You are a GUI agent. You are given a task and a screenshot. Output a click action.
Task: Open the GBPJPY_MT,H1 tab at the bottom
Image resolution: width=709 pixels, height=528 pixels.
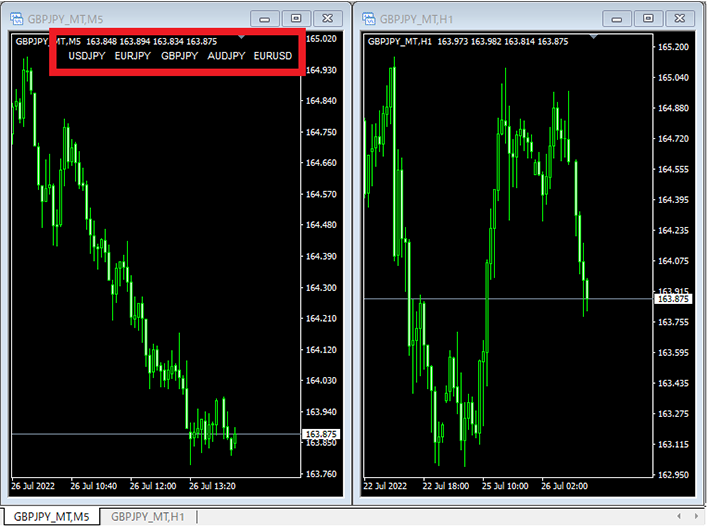148,516
